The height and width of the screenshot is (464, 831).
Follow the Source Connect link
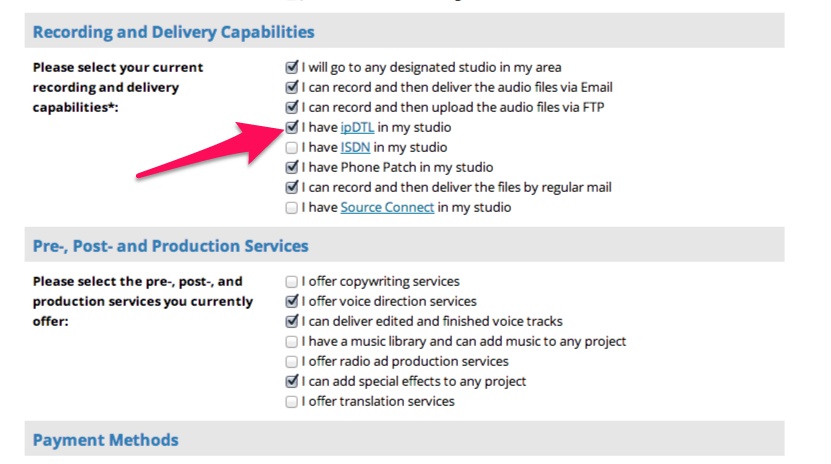(x=387, y=208)
